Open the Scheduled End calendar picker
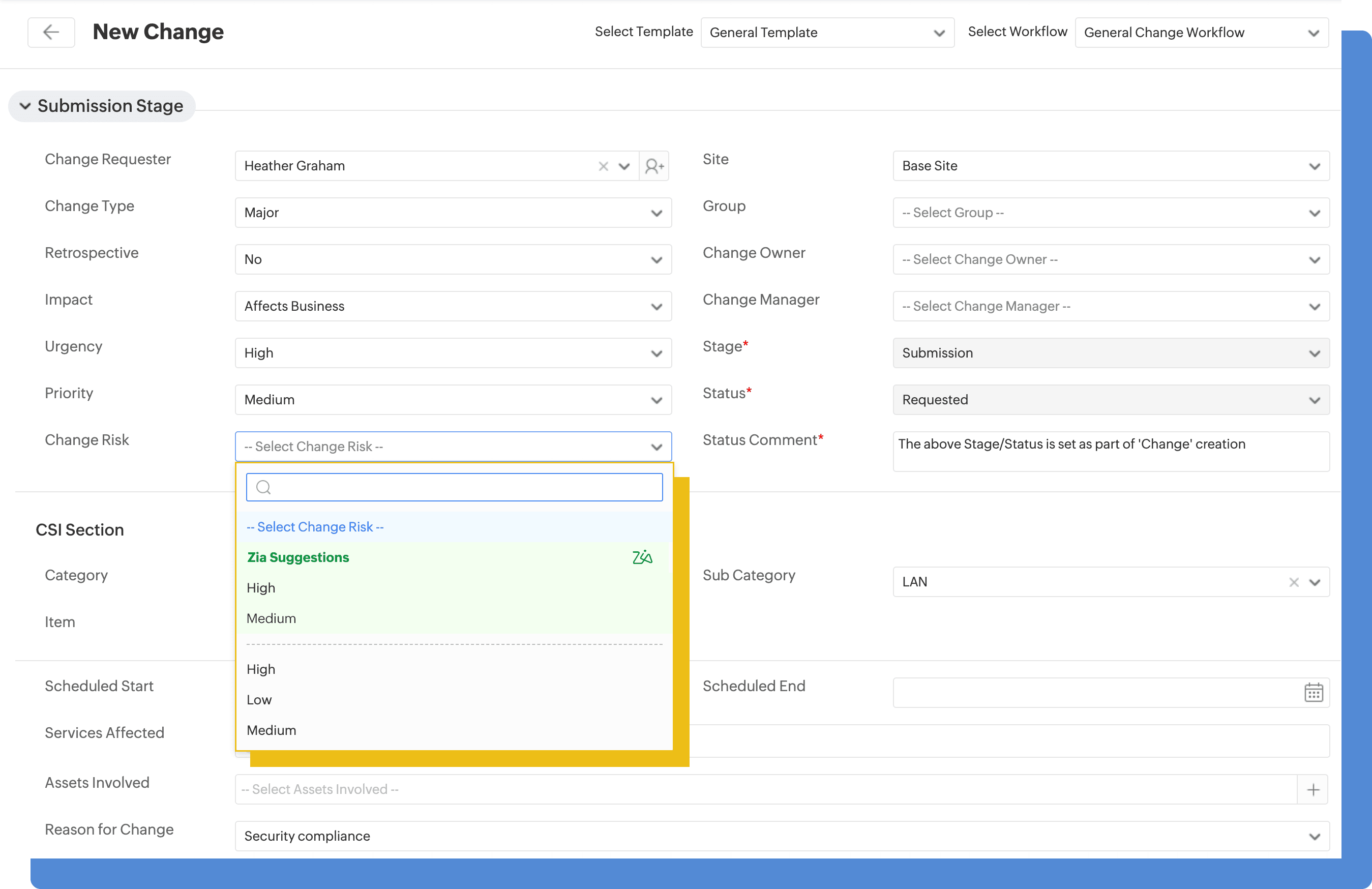 [x=1313, y=692]
